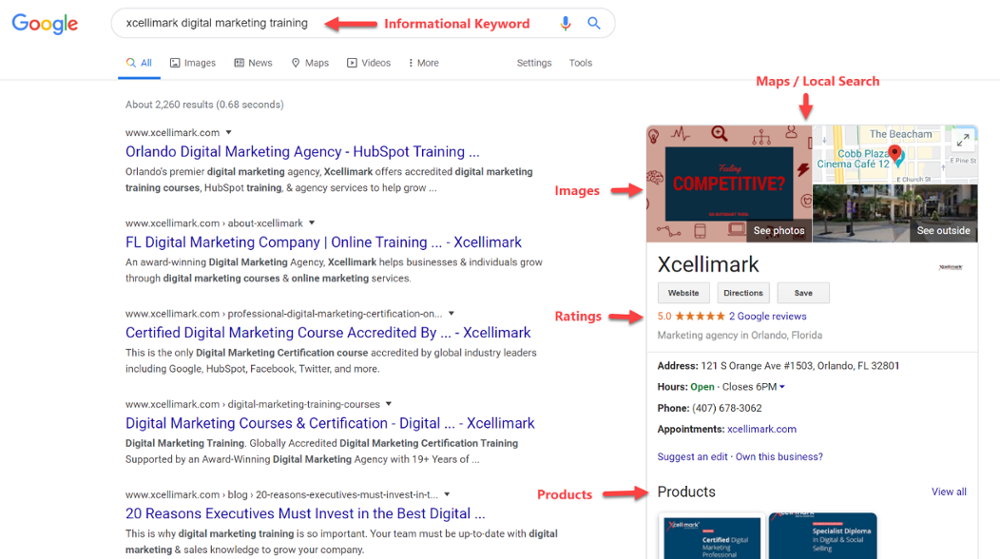Click the Save button
The image size is (1000, 559).
coord(804,293)
